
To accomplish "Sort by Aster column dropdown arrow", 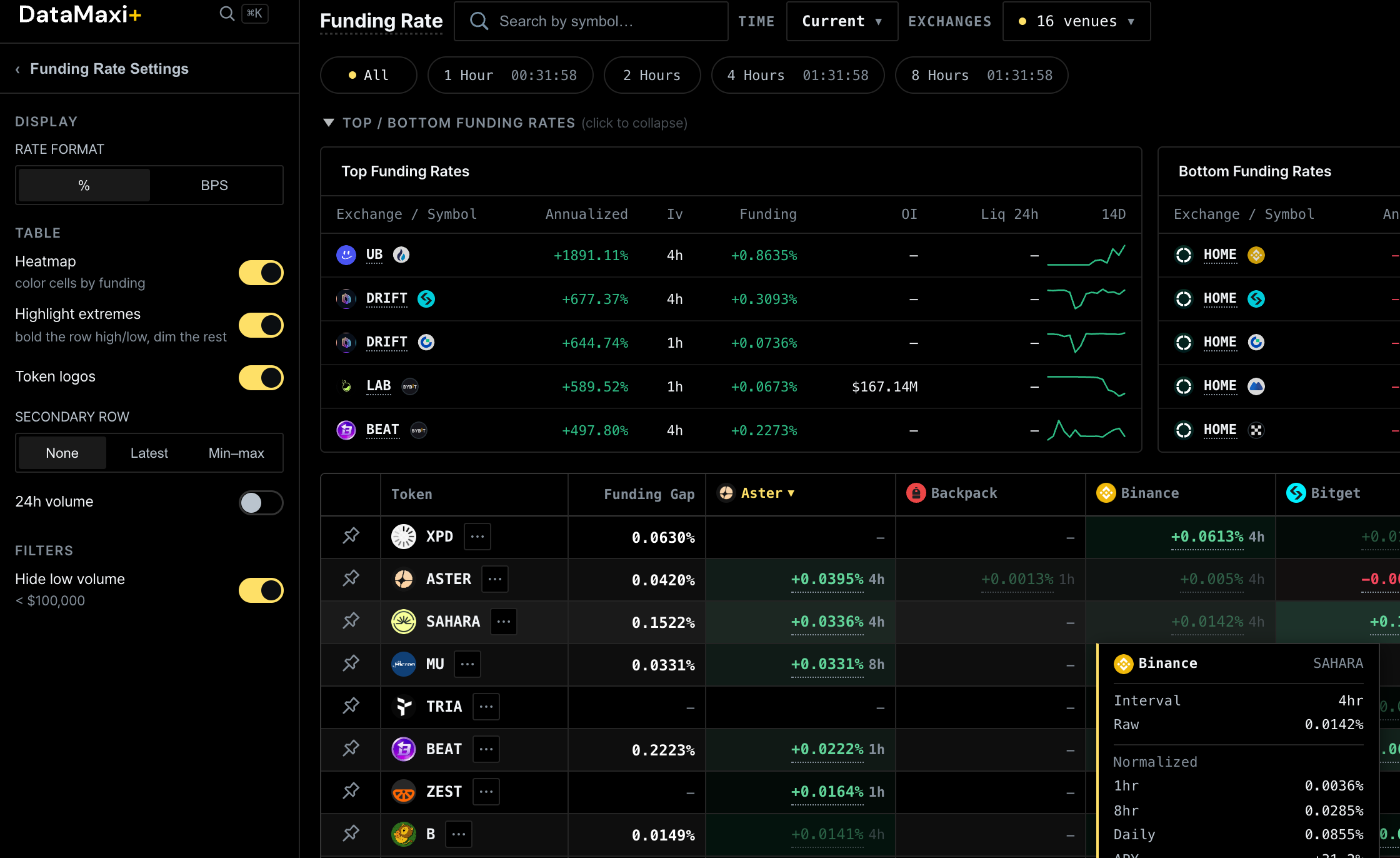I will click(791, 493).
